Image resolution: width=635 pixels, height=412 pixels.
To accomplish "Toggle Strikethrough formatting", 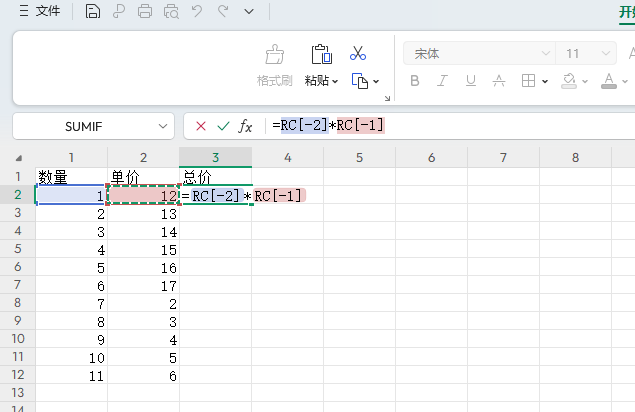I will (x=499, y=81).
